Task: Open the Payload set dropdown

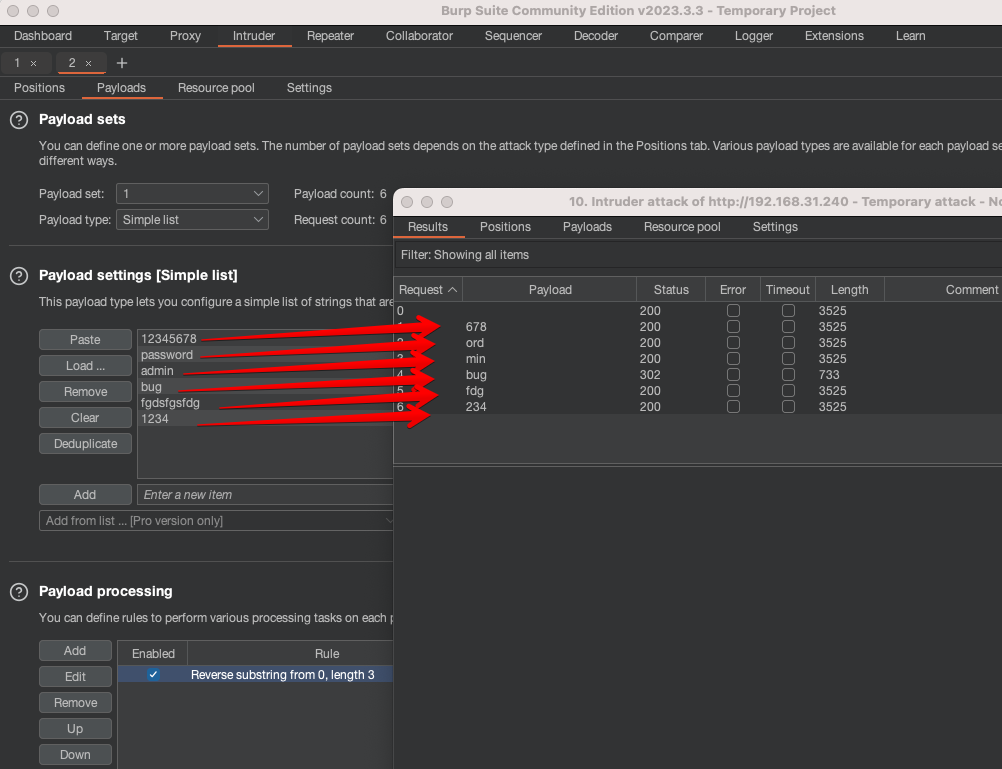Action: coord(192,194)
